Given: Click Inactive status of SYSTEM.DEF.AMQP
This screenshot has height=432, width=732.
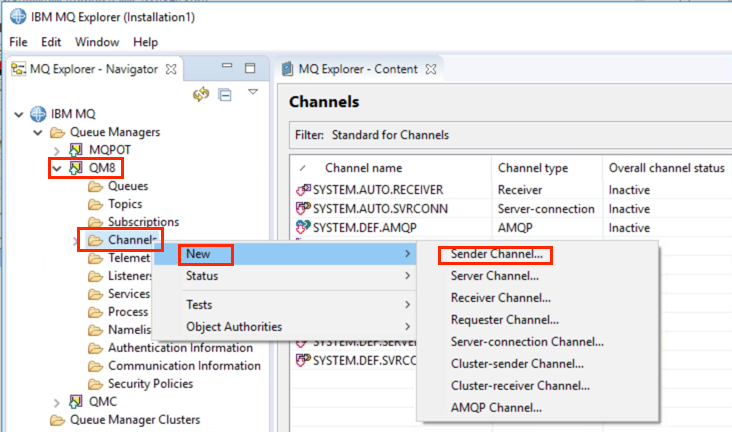Looking at the screenshot, I should pos(629,228).
